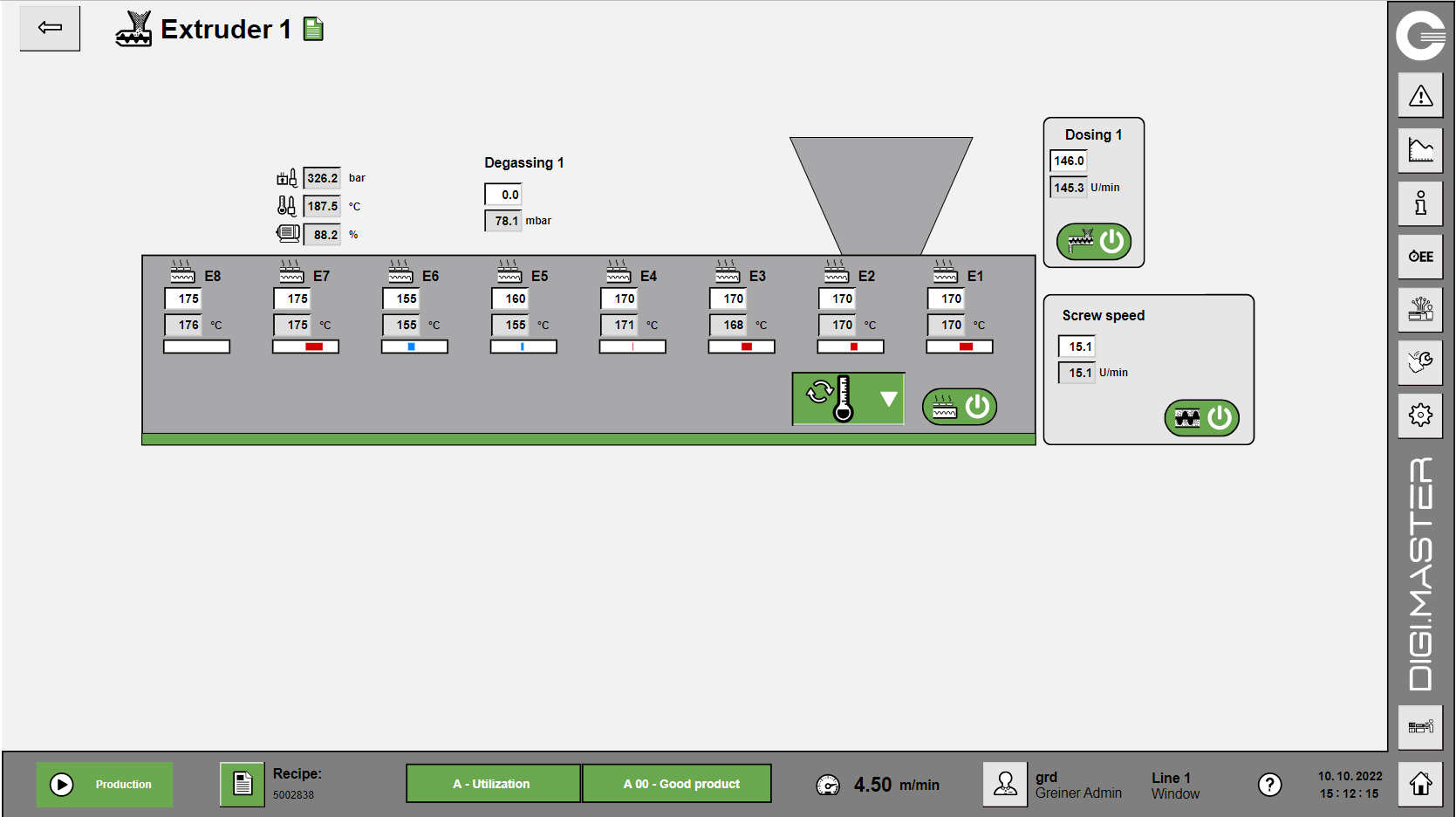The width and height of the screenshot is (1456, 817).
Task: Click the motor load icon
Action: click(x=288, y=233)
